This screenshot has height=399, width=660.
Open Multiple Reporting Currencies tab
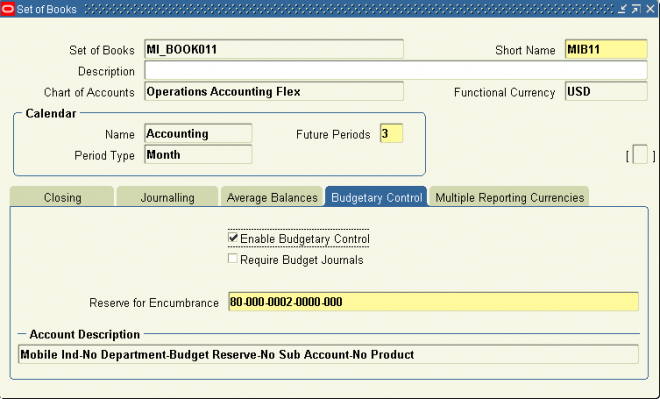pos(509,197)
